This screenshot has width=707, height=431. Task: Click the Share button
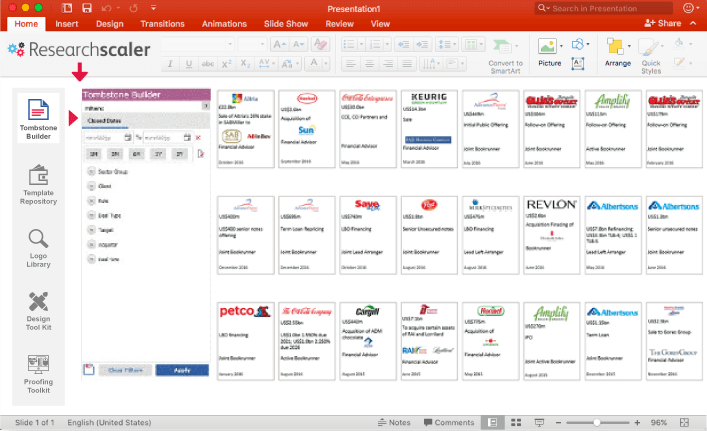(663, 23)
